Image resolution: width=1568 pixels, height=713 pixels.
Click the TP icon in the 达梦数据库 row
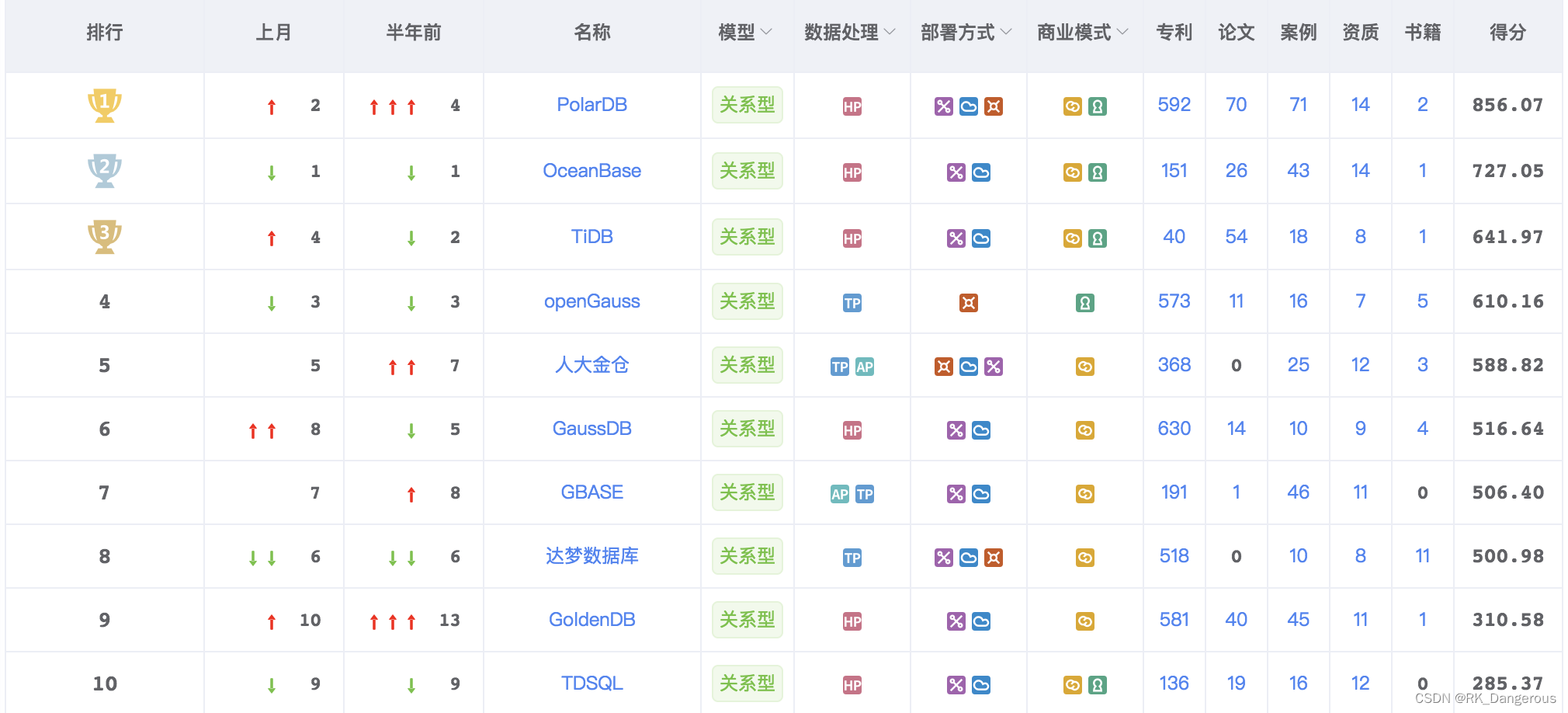852,558
